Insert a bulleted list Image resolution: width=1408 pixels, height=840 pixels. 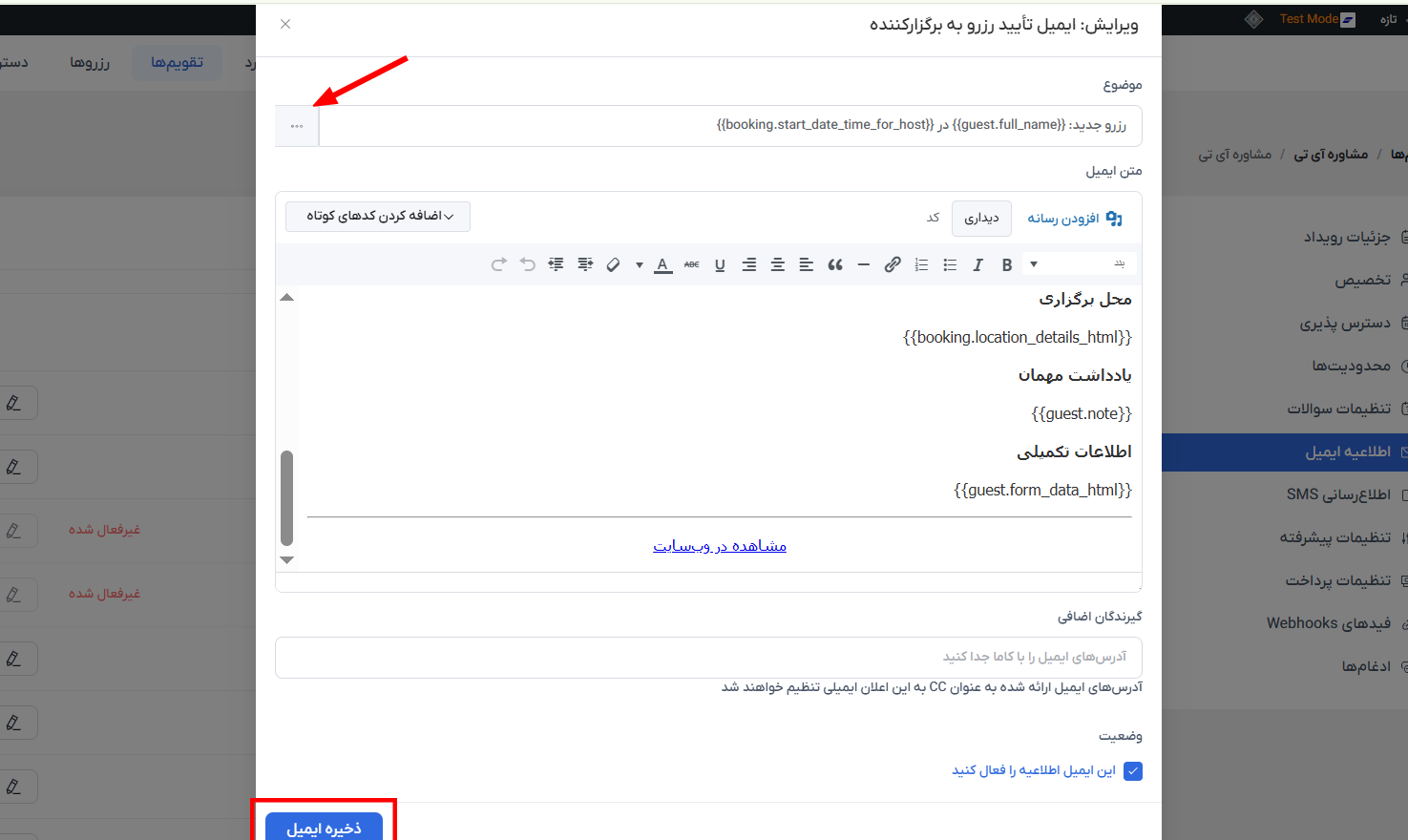[950, 265]
